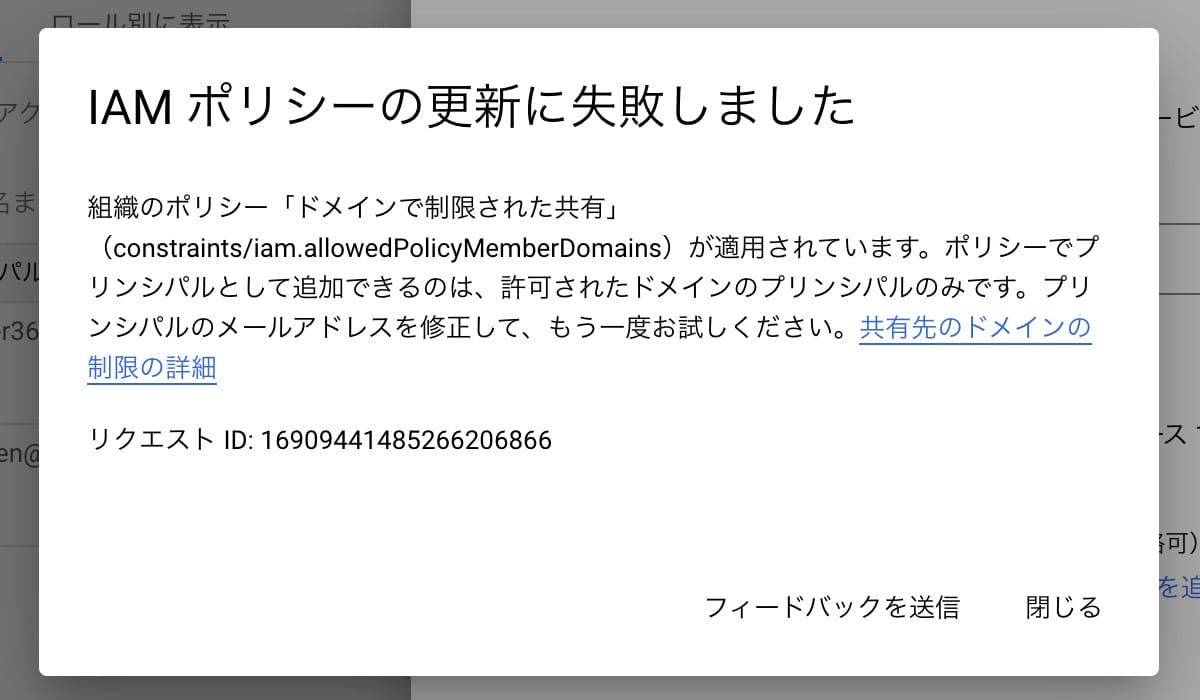This screenshot has width=1200, height=700.
Task: Select the request ID number 16909441485266206866
Action: [x=407, y=440]
